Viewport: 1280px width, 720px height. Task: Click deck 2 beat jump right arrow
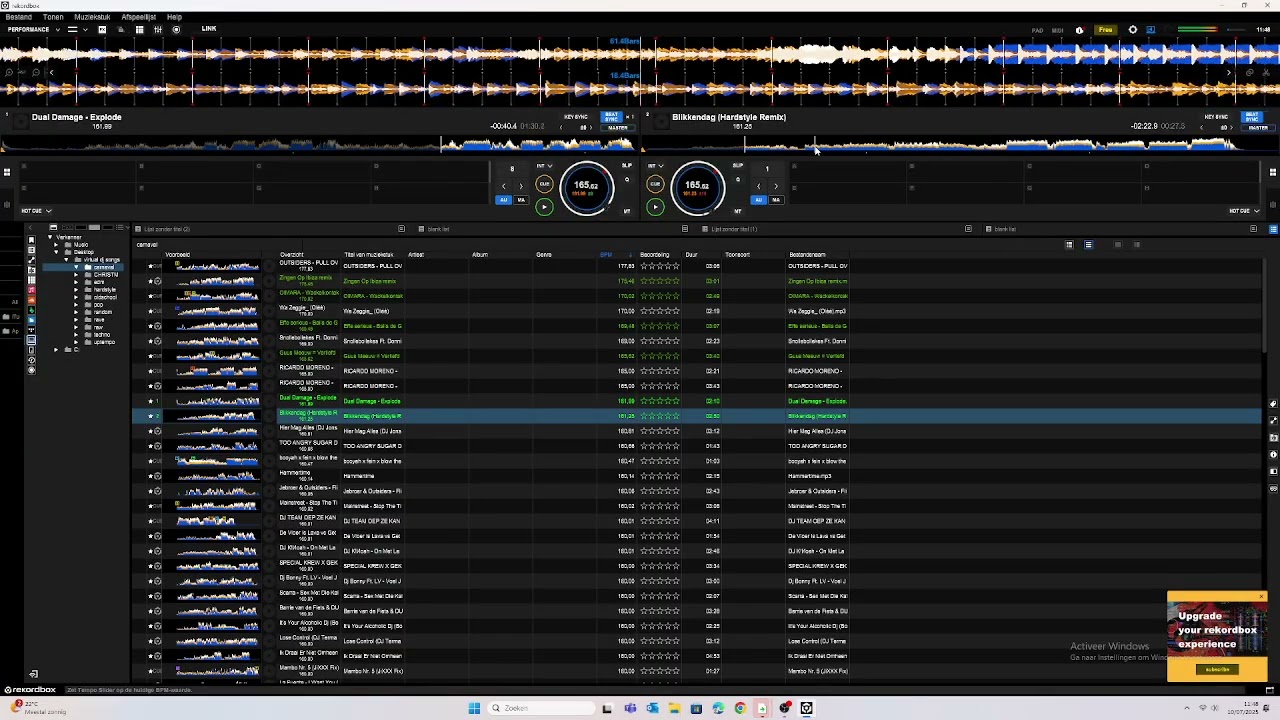pos(776,186)
